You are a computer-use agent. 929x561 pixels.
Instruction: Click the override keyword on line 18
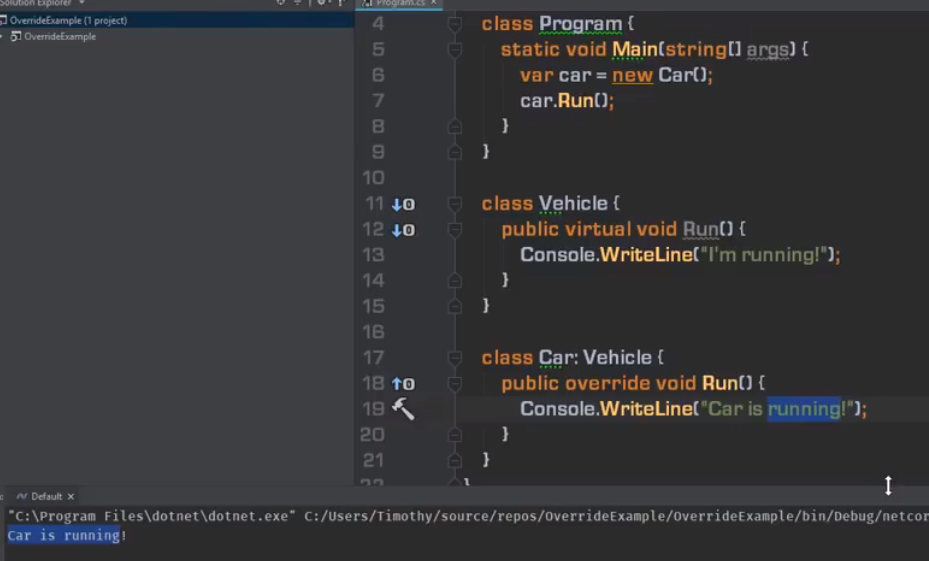pos(608,384)
